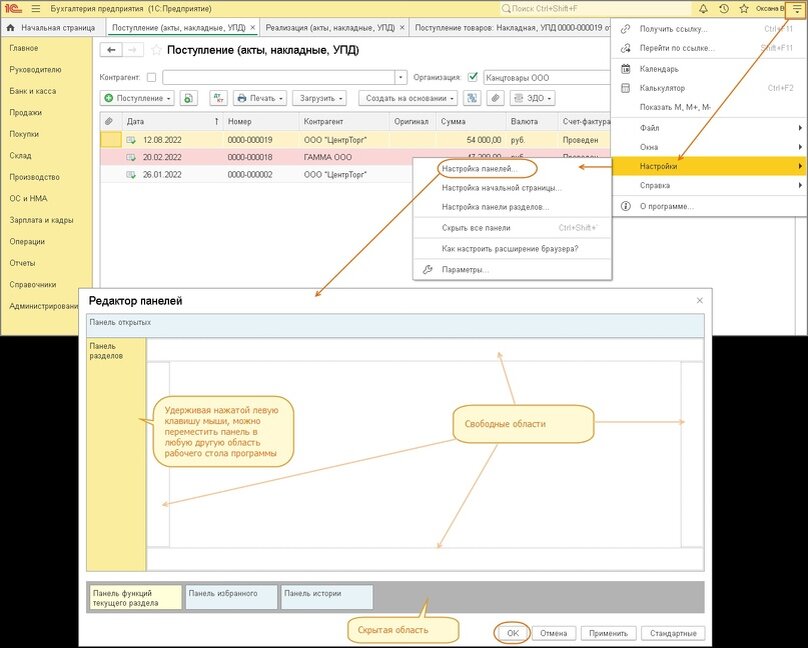Open Календарь from service menu

pos(709,69)
